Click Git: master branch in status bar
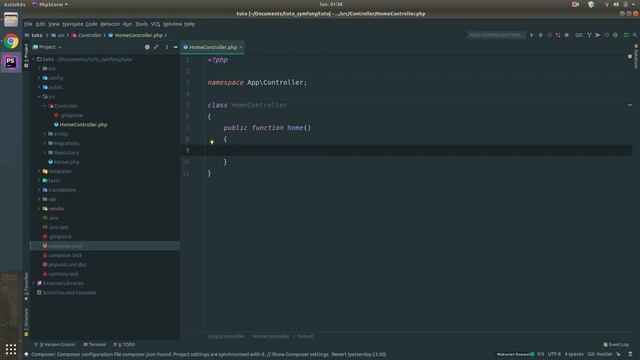Viewport: 640px width, 360px height. coord(600,354)
